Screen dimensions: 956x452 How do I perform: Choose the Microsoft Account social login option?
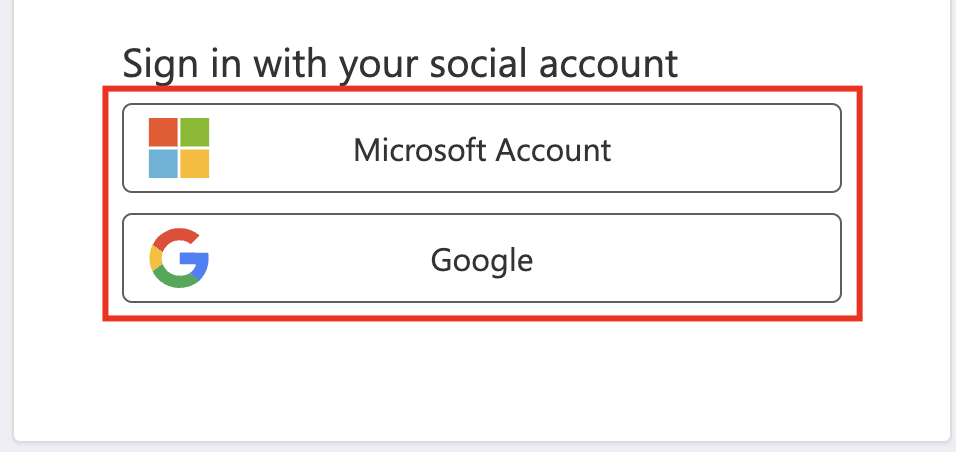point(481,148)
